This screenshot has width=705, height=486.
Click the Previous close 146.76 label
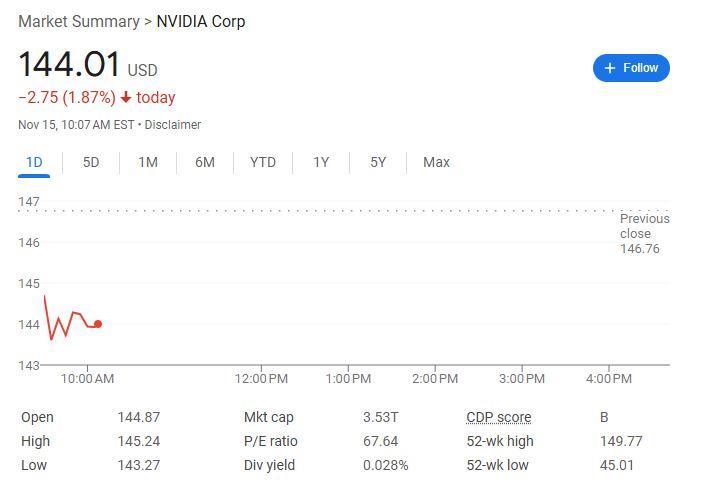[x=644, y=233]
